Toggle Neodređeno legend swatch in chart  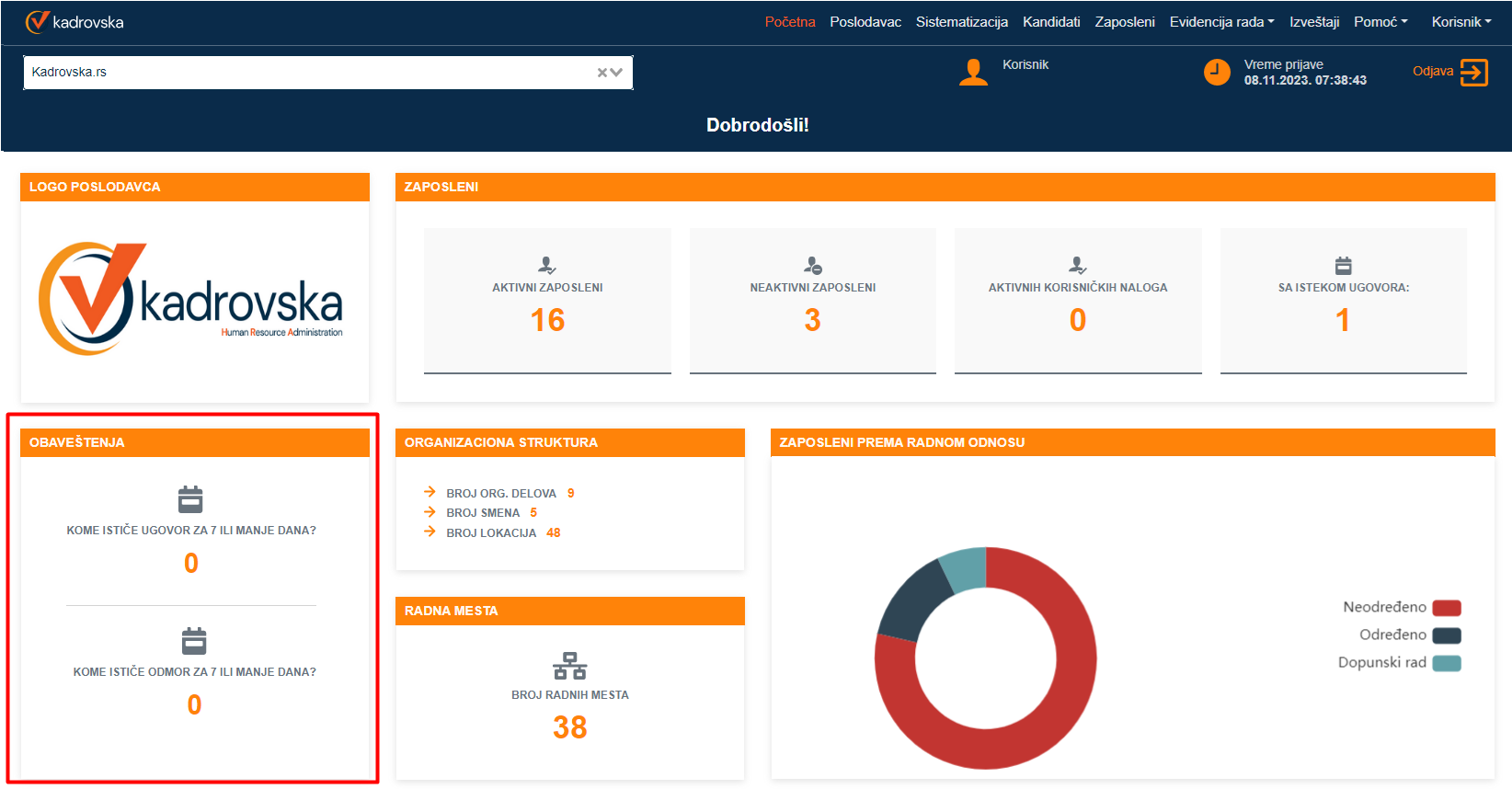pos(1446,608)
